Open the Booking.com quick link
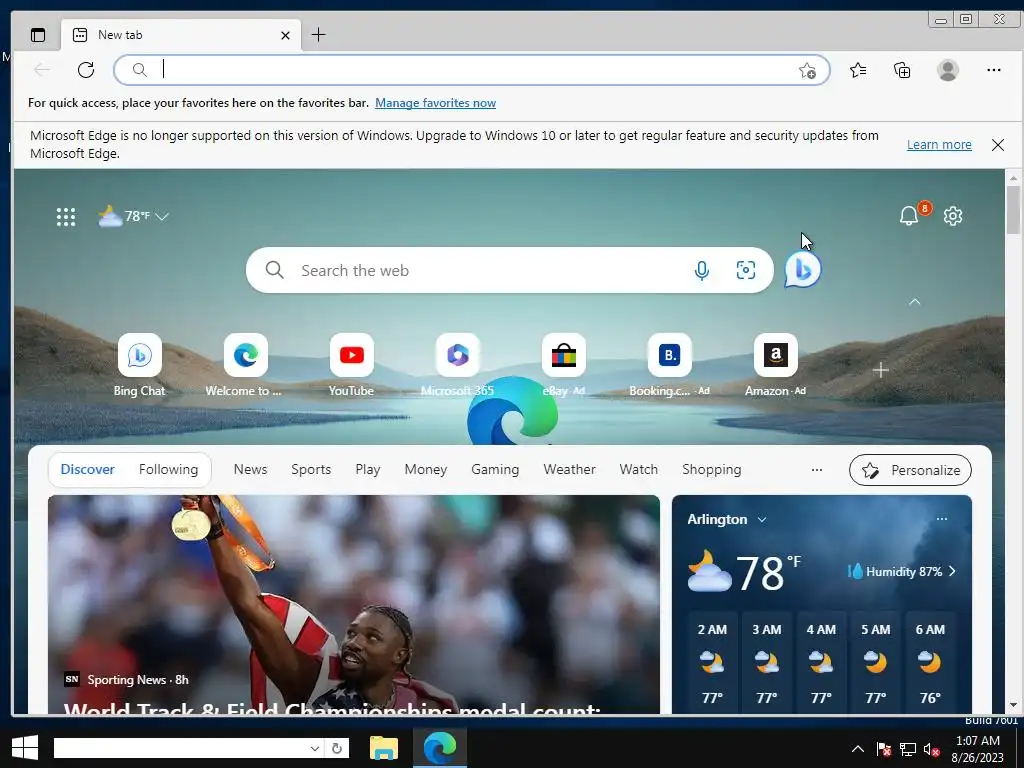1024x768 pixels. (x=669, y=366)
